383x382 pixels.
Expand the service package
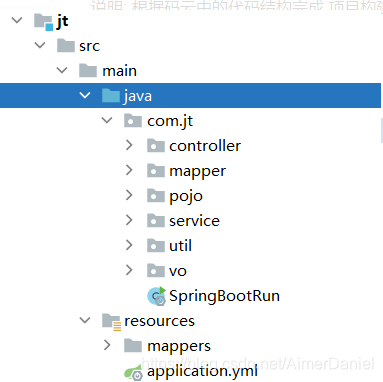click(129, 220)
